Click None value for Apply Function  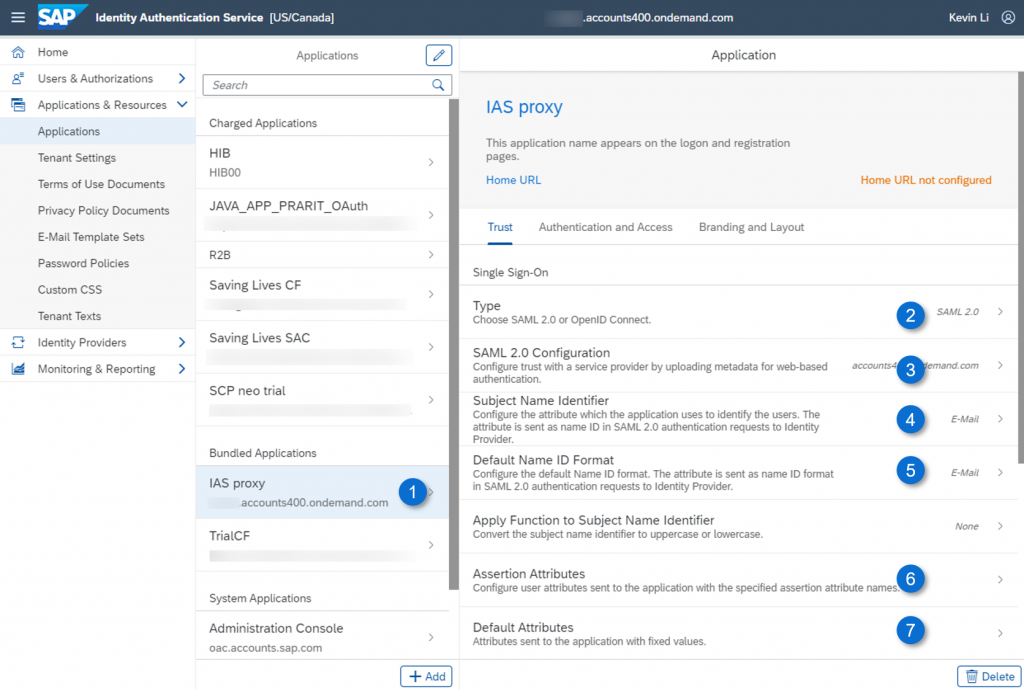[967, 526]
